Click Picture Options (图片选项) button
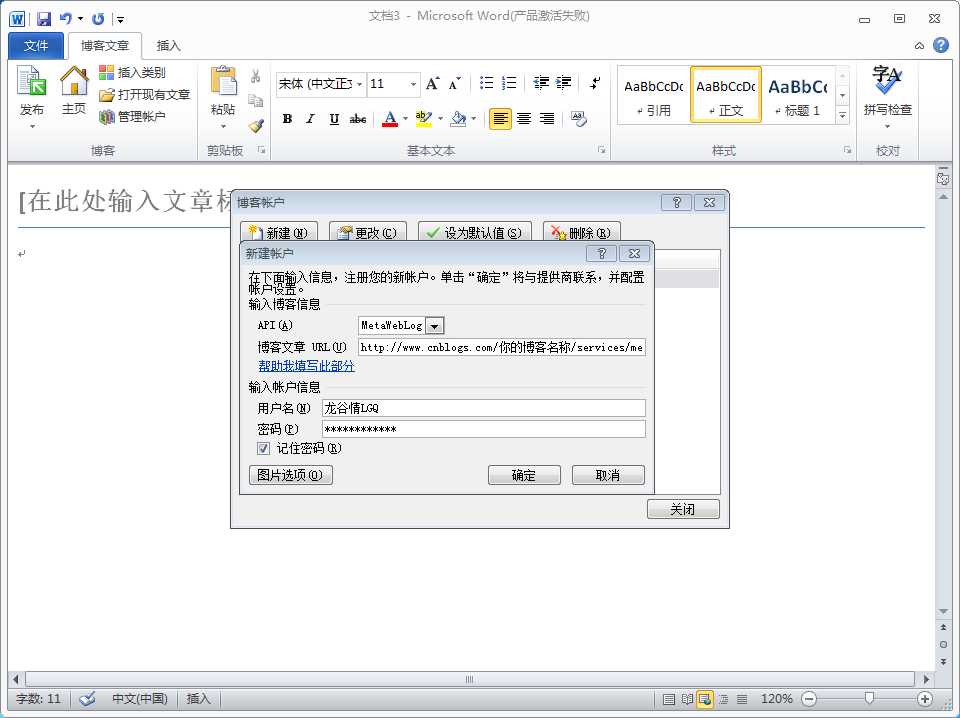 (x=291, y=475)
